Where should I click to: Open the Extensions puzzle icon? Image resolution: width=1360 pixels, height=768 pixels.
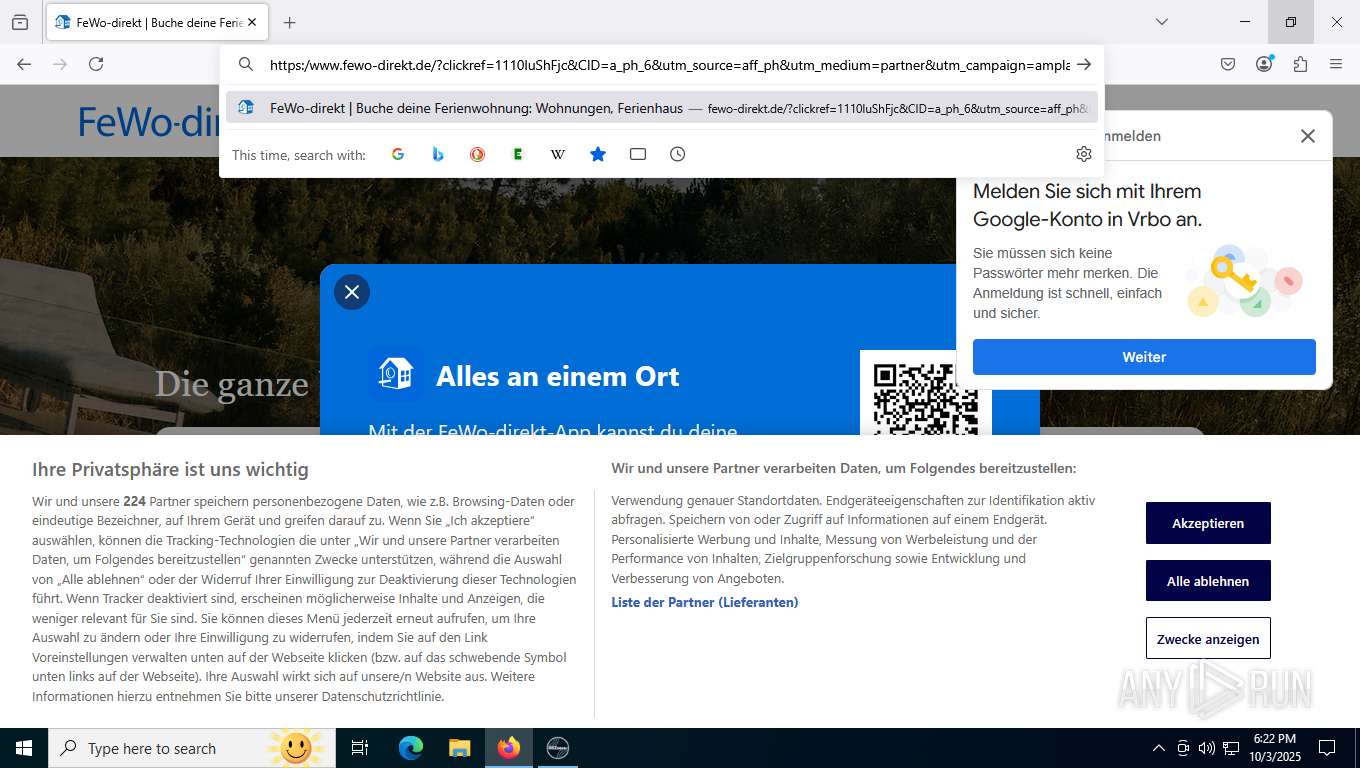coord(1300,64)
